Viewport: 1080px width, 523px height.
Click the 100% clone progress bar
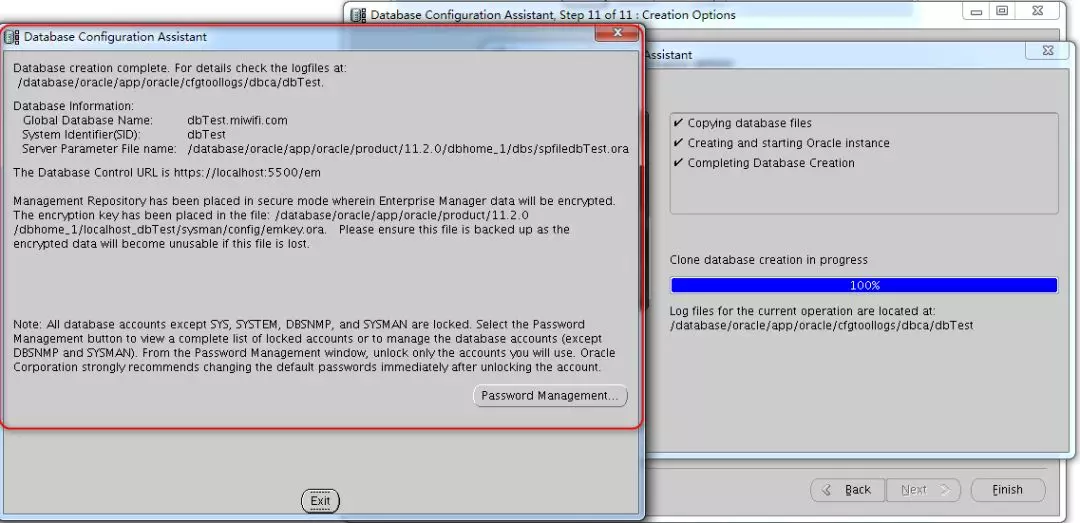[x=864, y=285]
